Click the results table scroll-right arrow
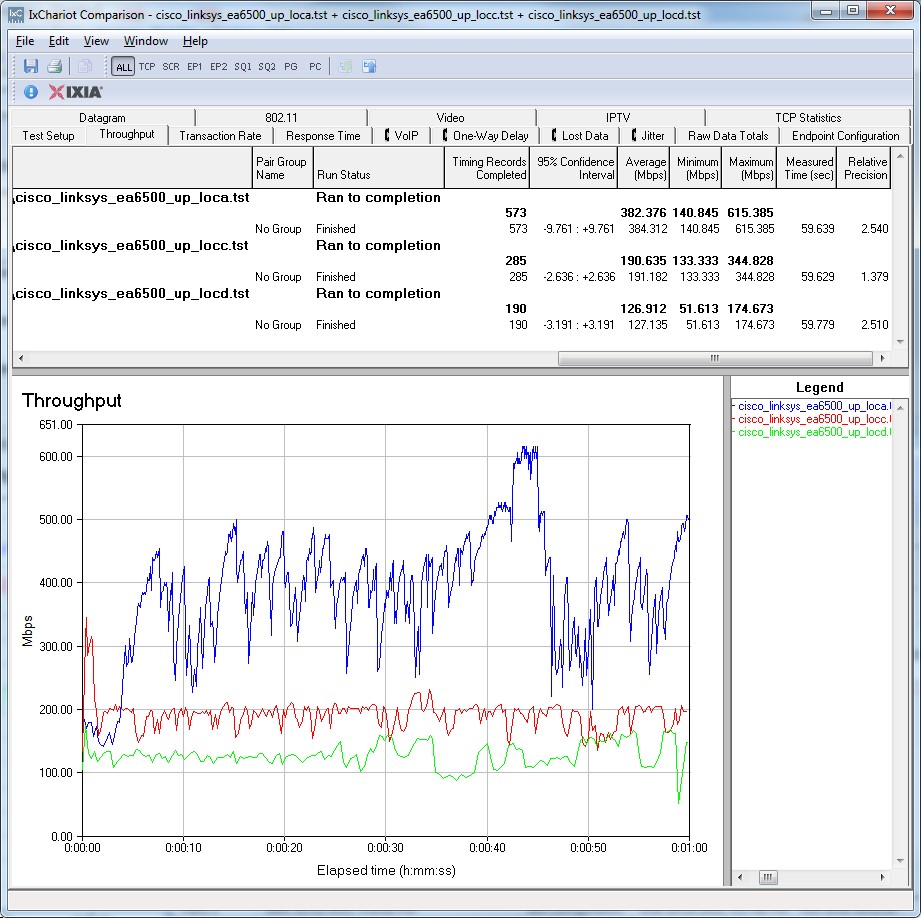The image size is (921, 918). 882,358
